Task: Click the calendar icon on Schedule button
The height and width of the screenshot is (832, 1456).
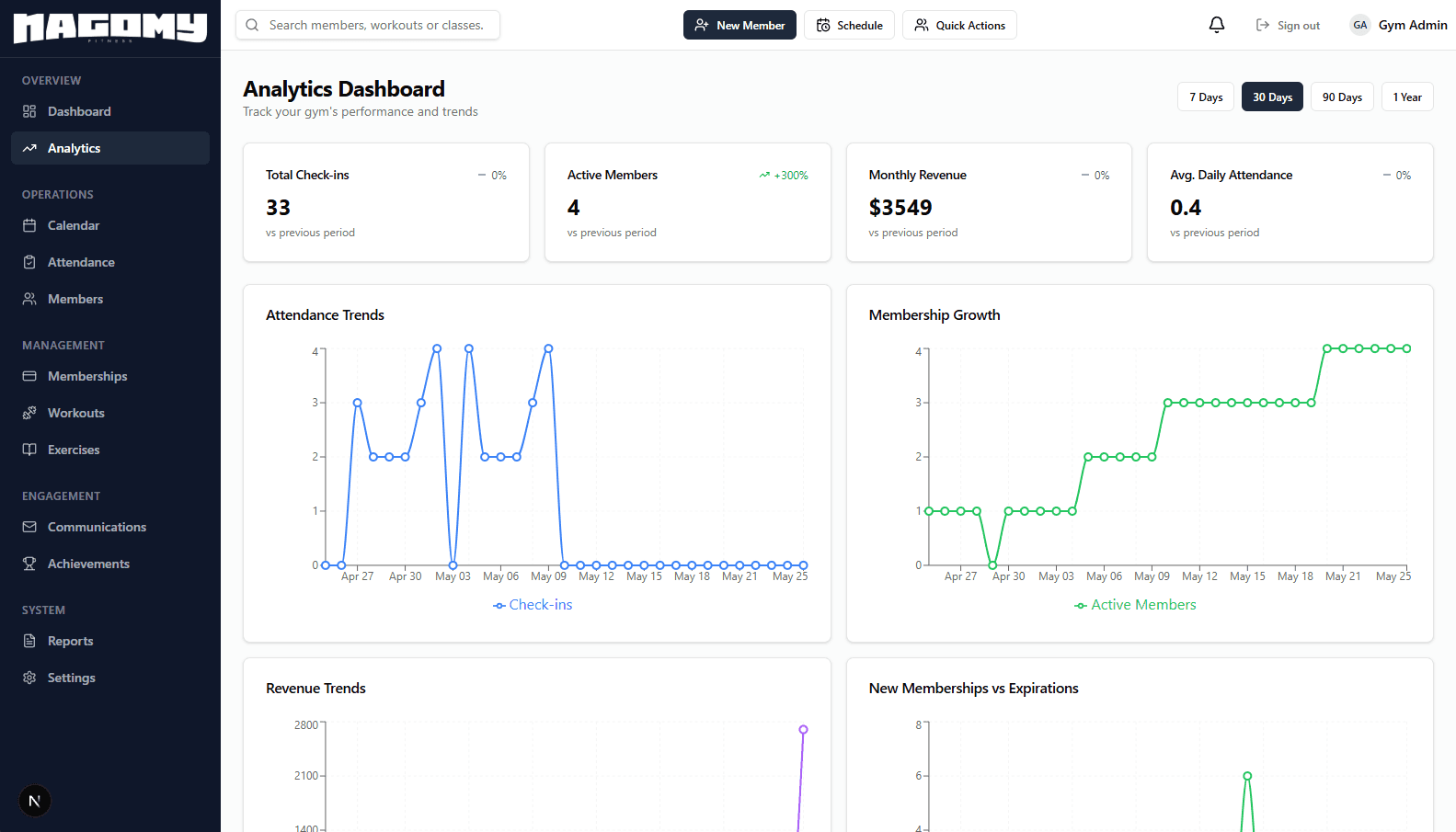Action: tap(823, 25)
